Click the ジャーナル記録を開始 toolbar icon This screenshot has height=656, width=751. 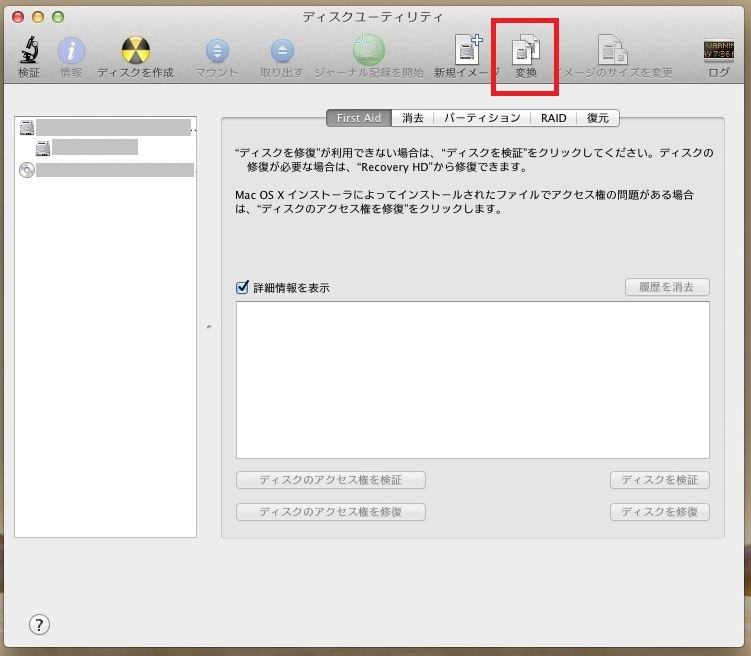[369, 50]
